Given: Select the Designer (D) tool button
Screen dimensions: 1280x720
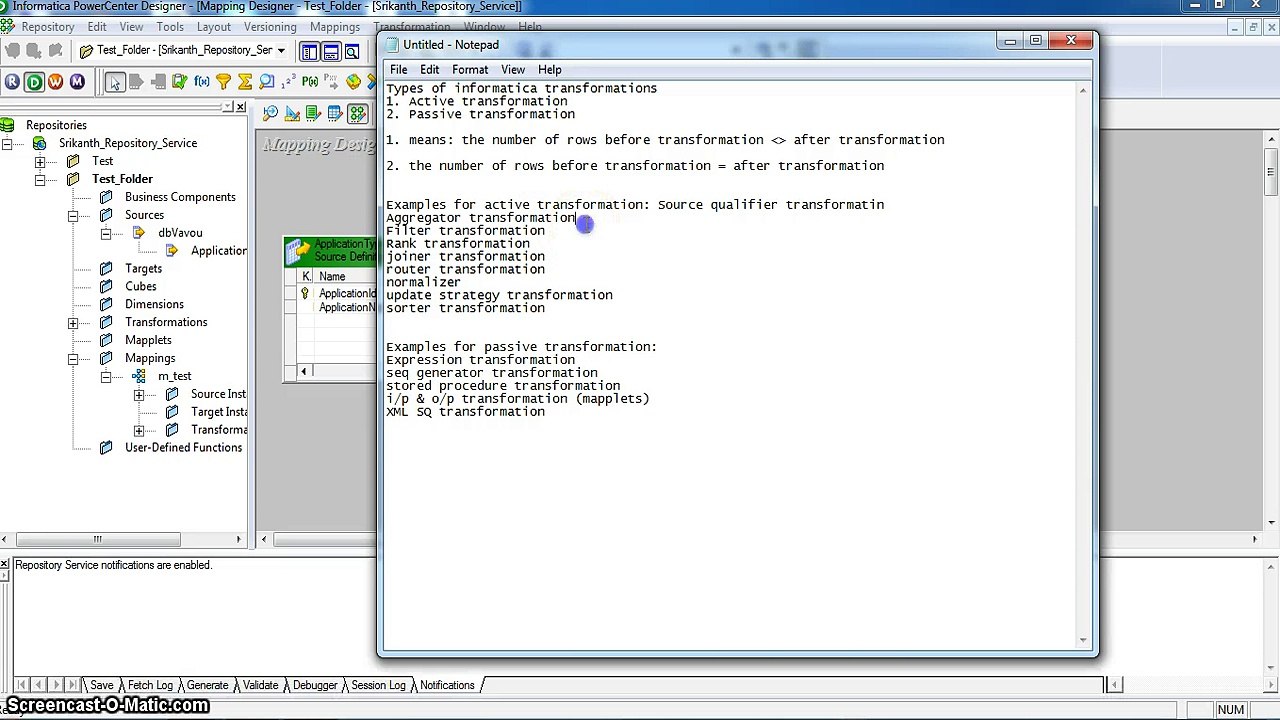Looking at the screenshot, I should tap(34, 82).
